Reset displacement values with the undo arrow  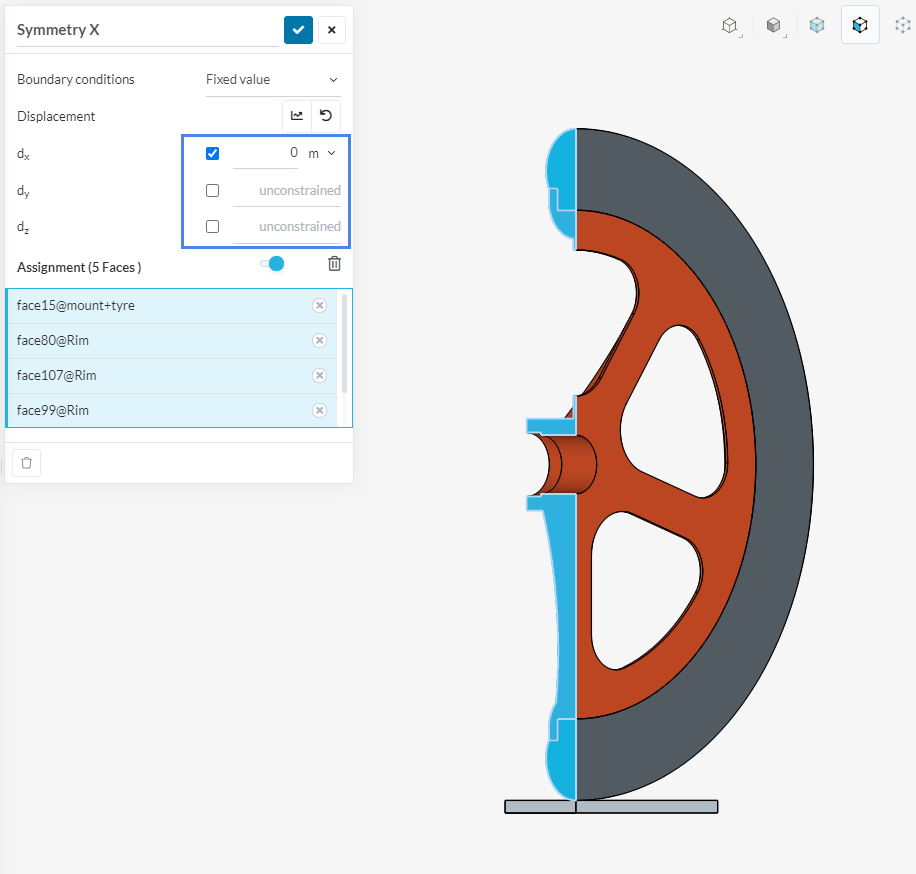[326, 116]
